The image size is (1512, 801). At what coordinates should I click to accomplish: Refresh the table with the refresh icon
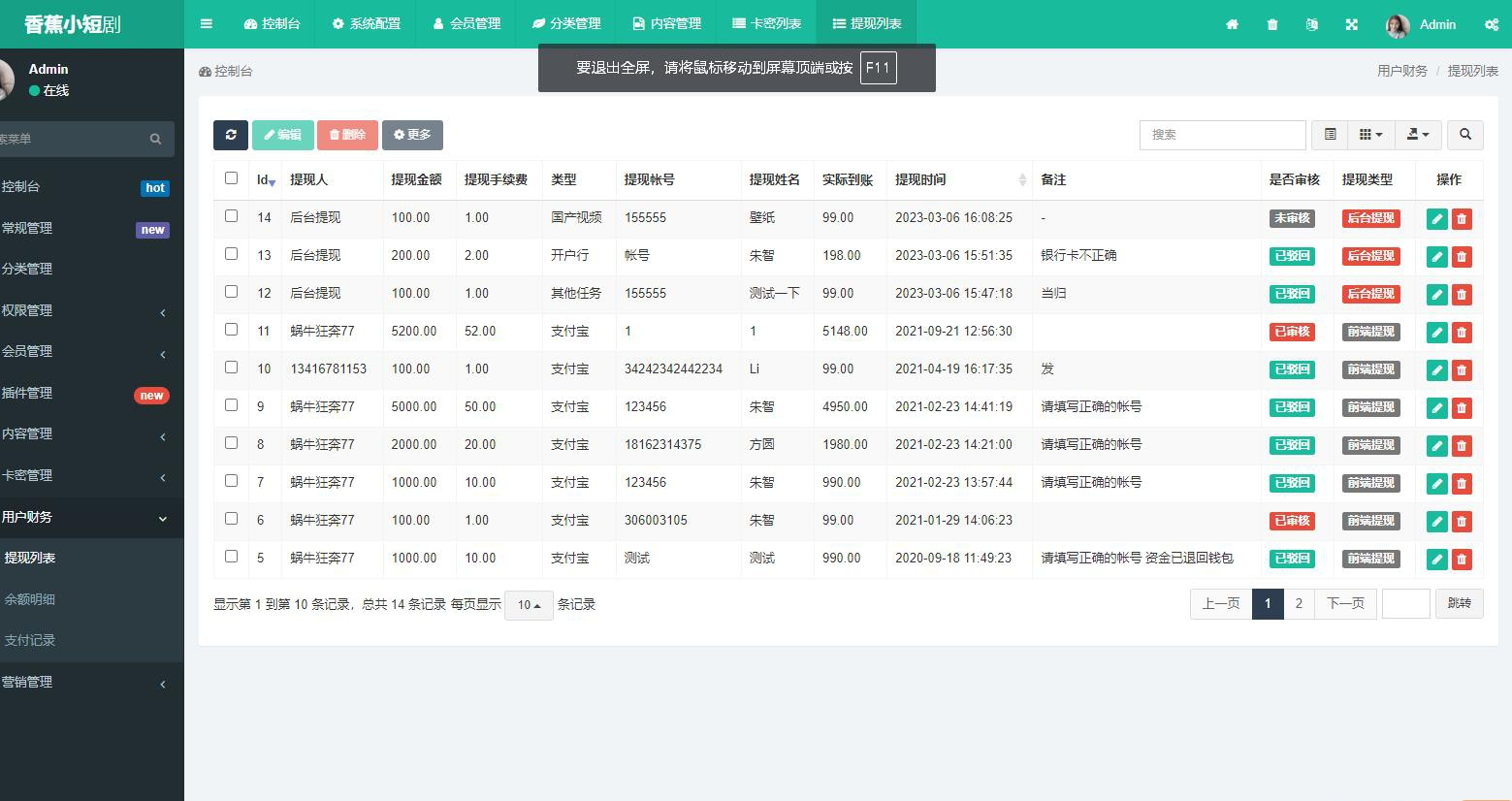(x=230, y=135)
